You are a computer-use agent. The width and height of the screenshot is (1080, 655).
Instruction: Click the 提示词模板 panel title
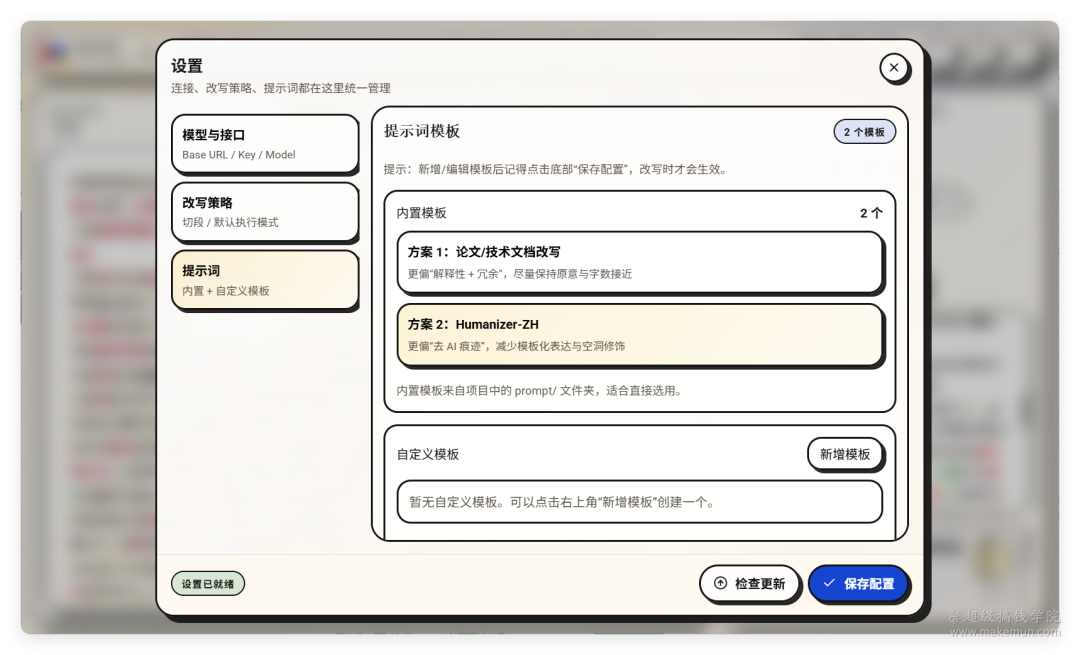[x=422, y=132]
